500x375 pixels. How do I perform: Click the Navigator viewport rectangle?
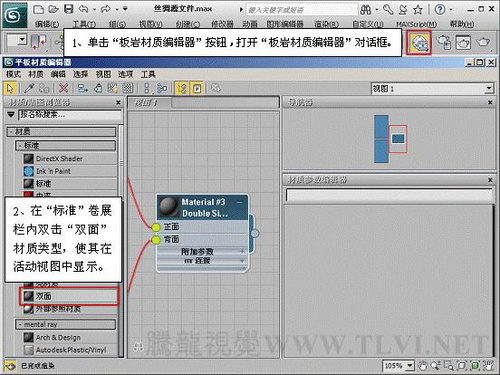tap(398, 139)
